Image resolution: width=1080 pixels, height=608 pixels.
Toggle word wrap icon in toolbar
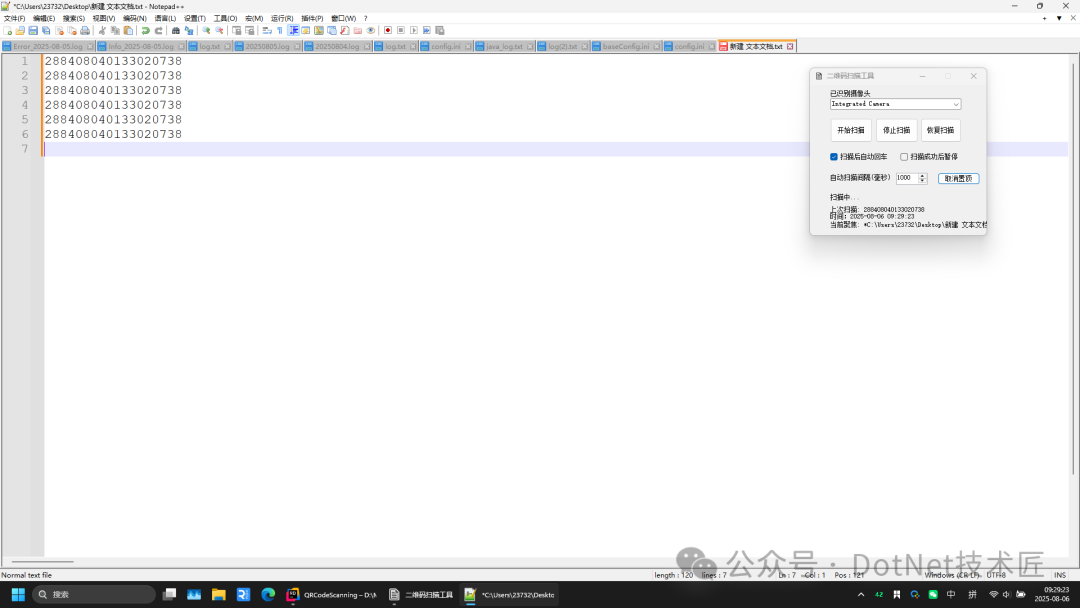[x=267, y=31]
